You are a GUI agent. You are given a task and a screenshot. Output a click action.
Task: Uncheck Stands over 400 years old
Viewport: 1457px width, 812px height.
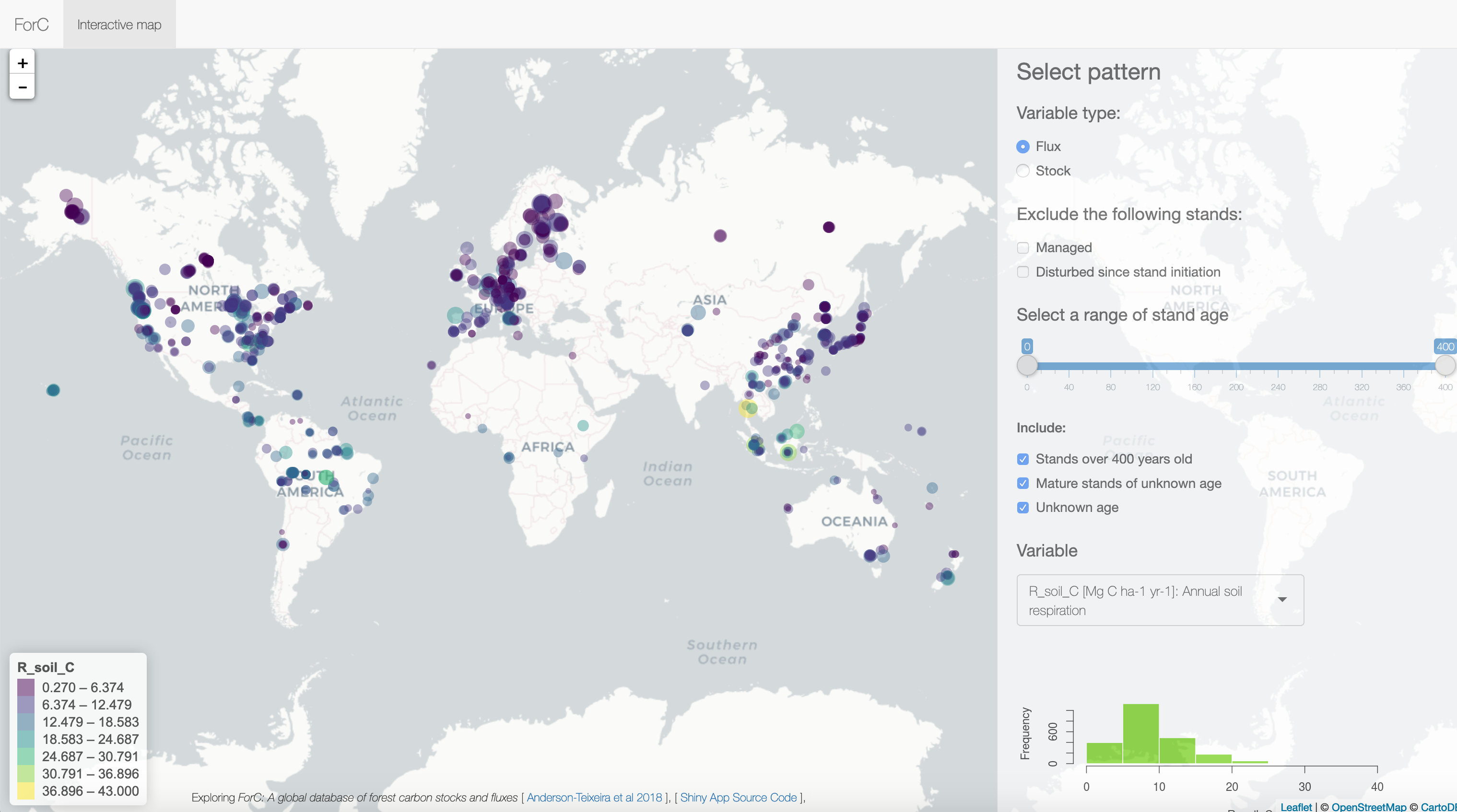tap(1022, 459)
